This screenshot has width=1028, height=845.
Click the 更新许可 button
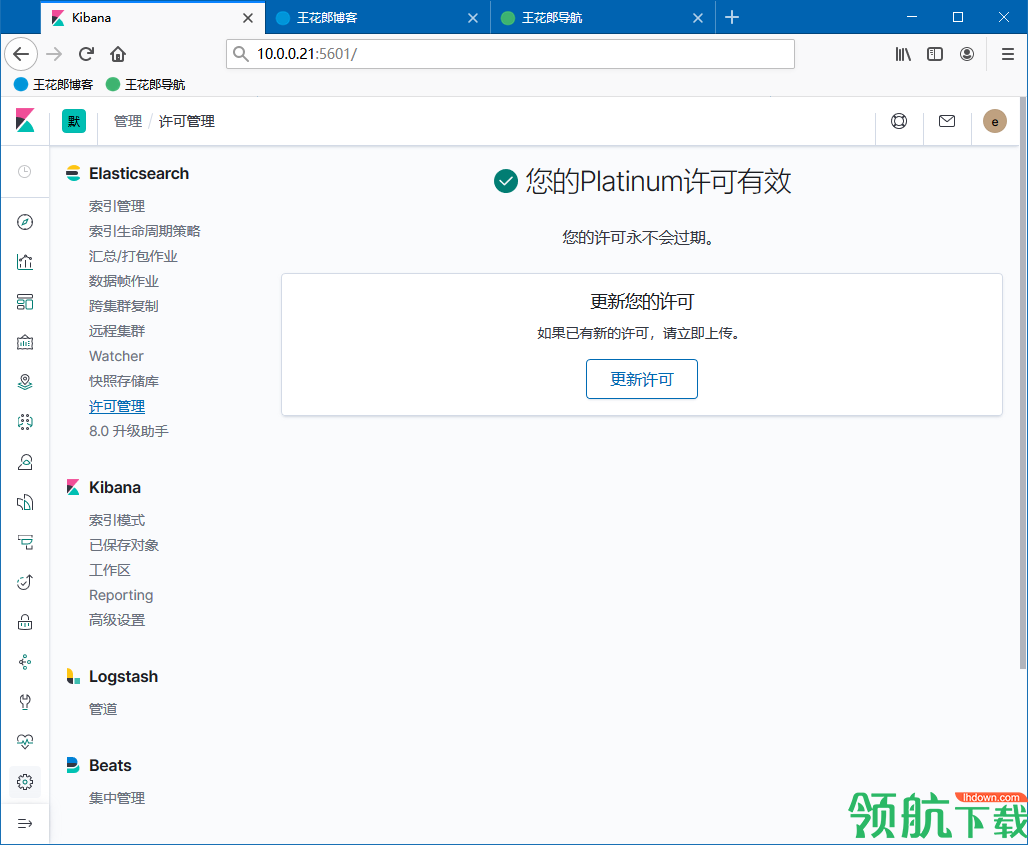(x=642, y=379)
